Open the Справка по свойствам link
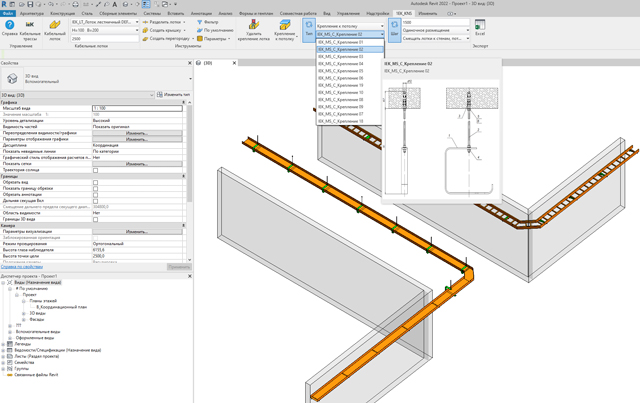 (22, 267)
